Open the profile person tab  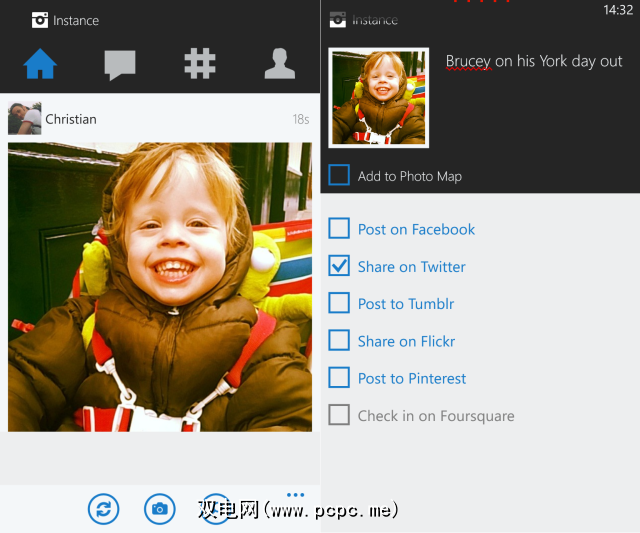[x=280, y=63]
